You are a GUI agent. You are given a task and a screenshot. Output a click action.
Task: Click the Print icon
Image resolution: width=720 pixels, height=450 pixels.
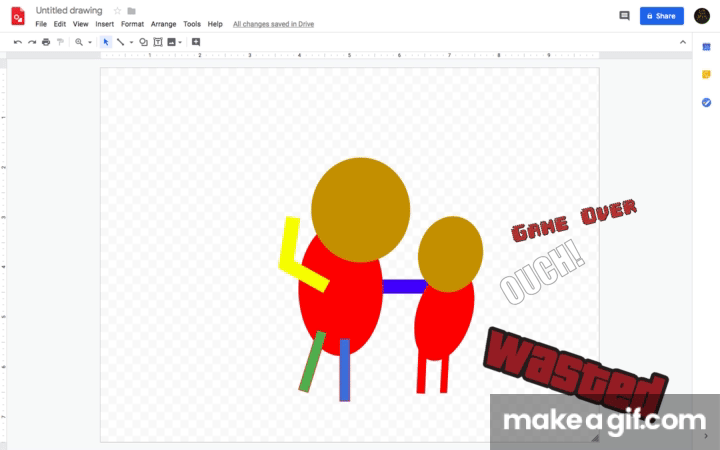pos(46,42)
